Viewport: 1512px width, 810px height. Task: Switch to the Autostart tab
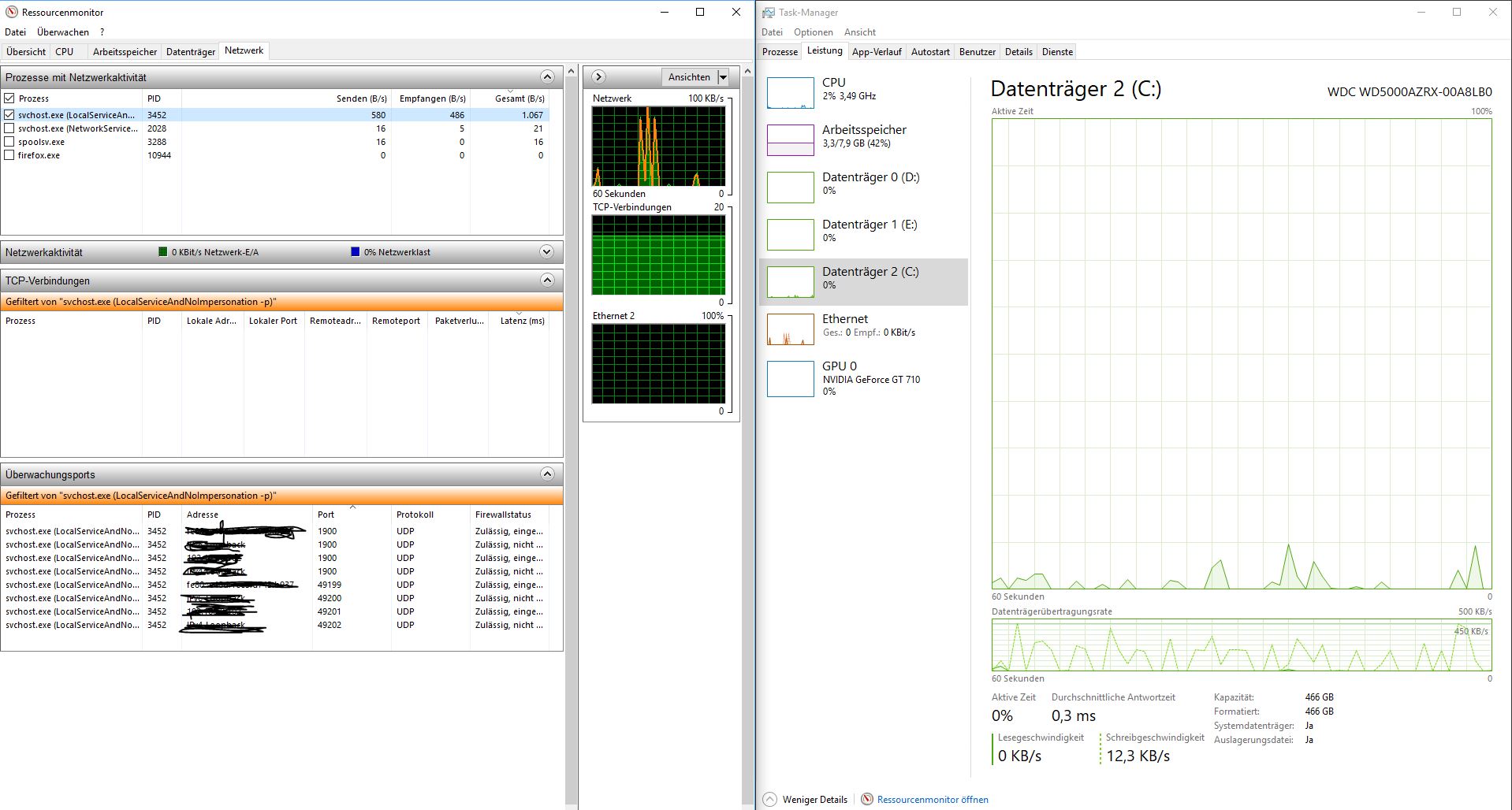pos(930,52)
